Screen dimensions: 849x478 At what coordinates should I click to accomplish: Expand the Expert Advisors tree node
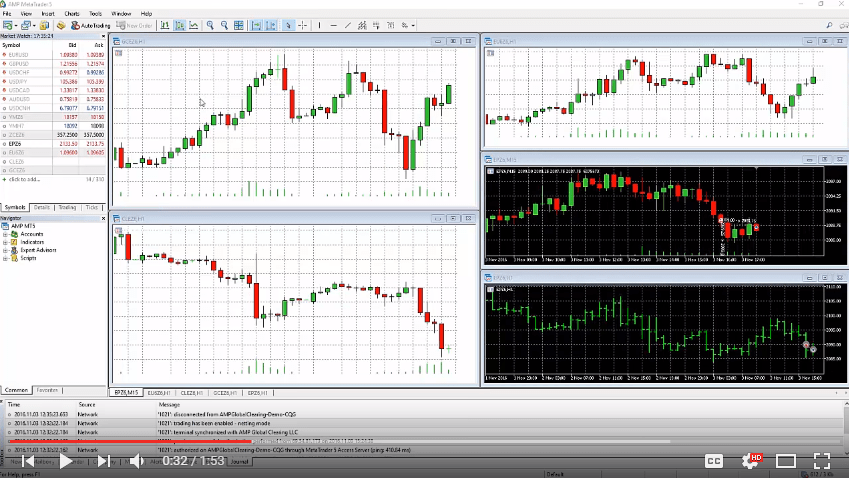(5, 251)
